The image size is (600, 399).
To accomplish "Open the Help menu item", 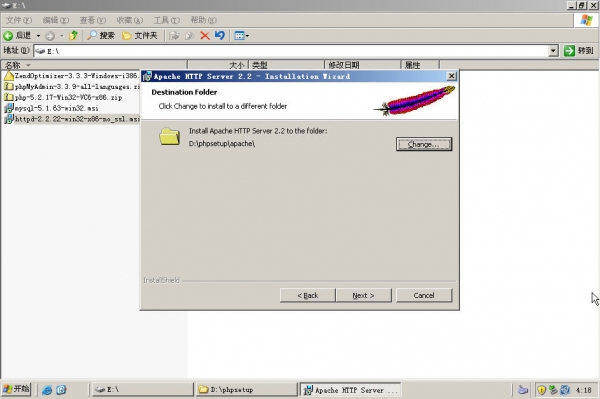I will click(x=204, y=20).
